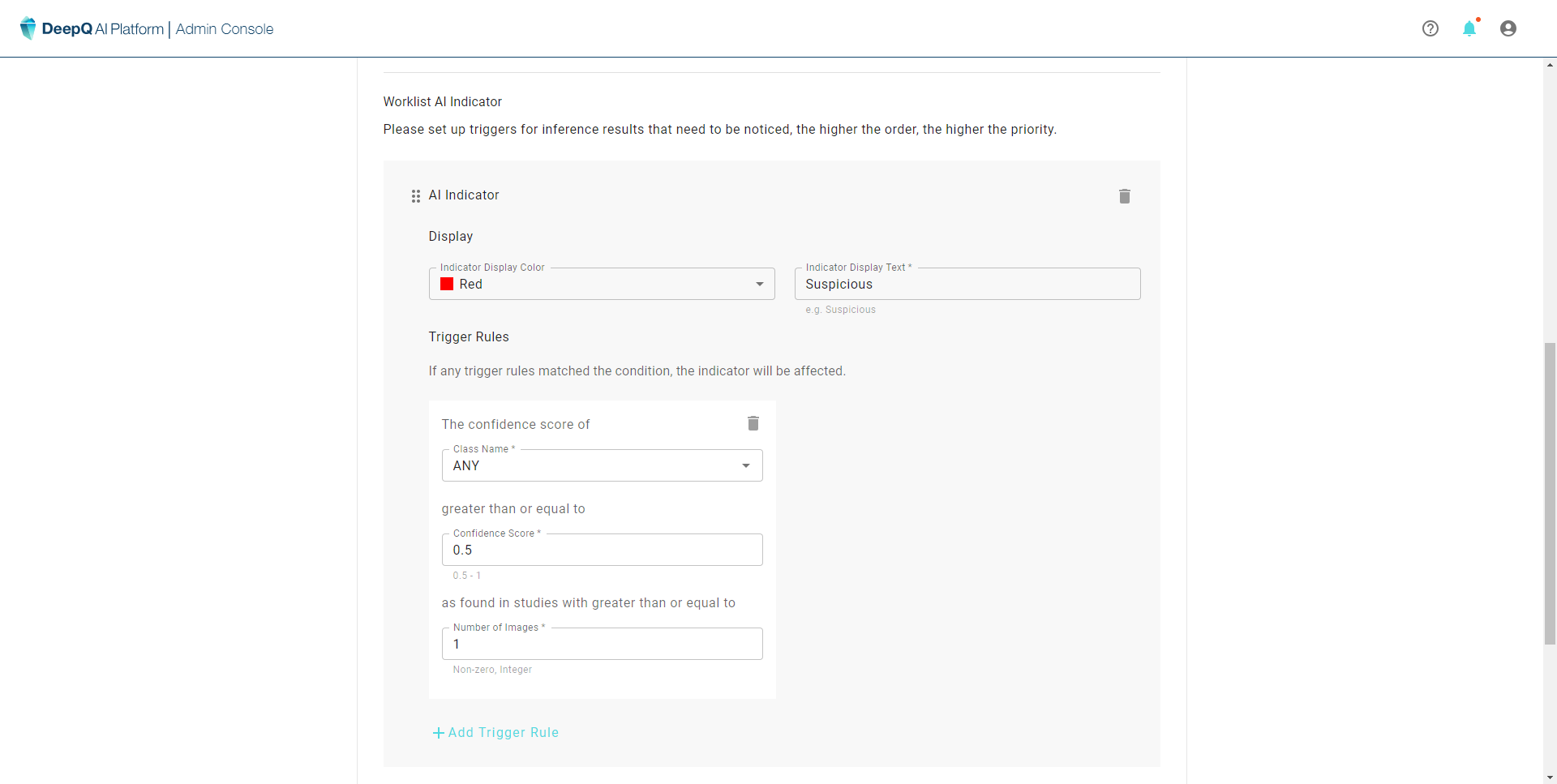This screenshot has height=784, width=1557.
Task: Open the help question mark icon
Action: pyautogui.click(x=1430, y=28)
